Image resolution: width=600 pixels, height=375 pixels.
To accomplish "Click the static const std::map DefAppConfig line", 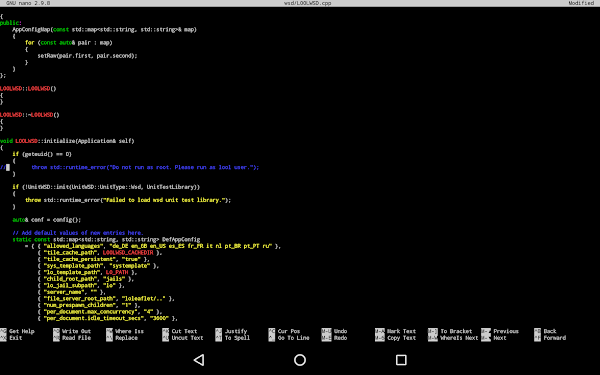I will tap(106, 240).
